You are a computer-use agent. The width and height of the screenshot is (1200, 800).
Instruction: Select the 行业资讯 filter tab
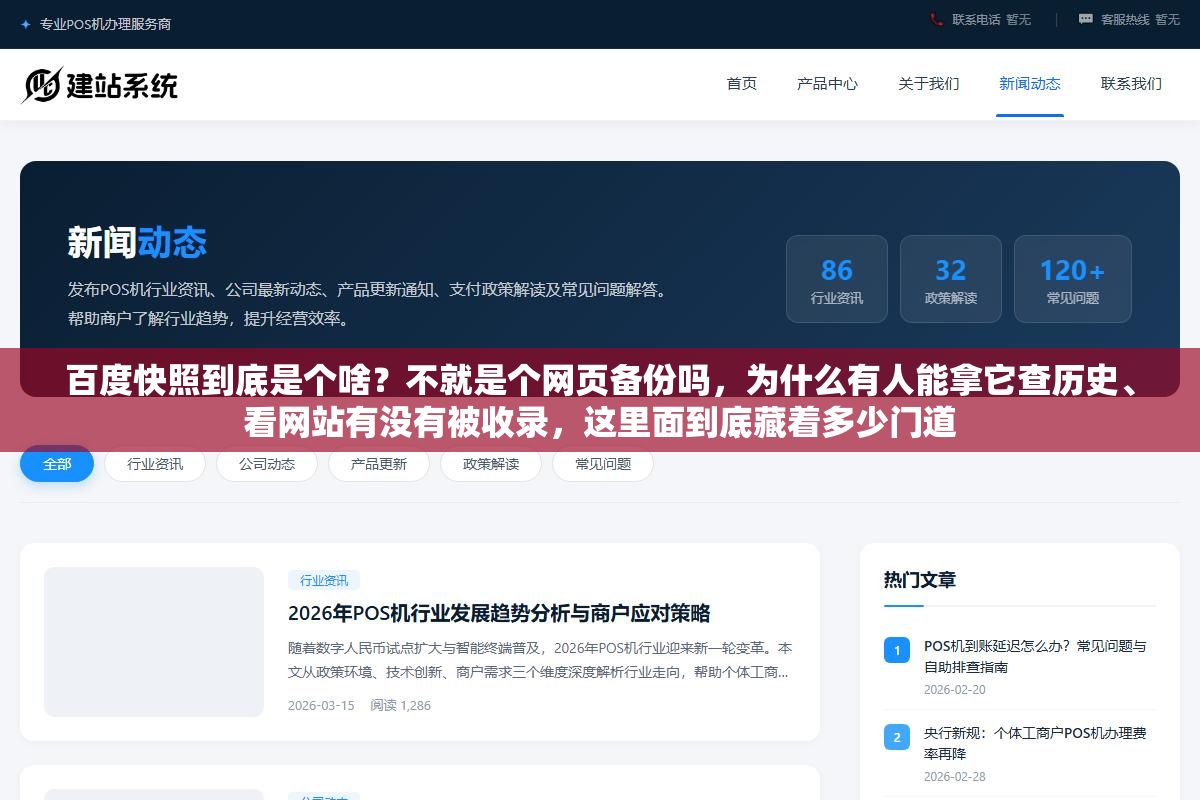tap(155, 464)
